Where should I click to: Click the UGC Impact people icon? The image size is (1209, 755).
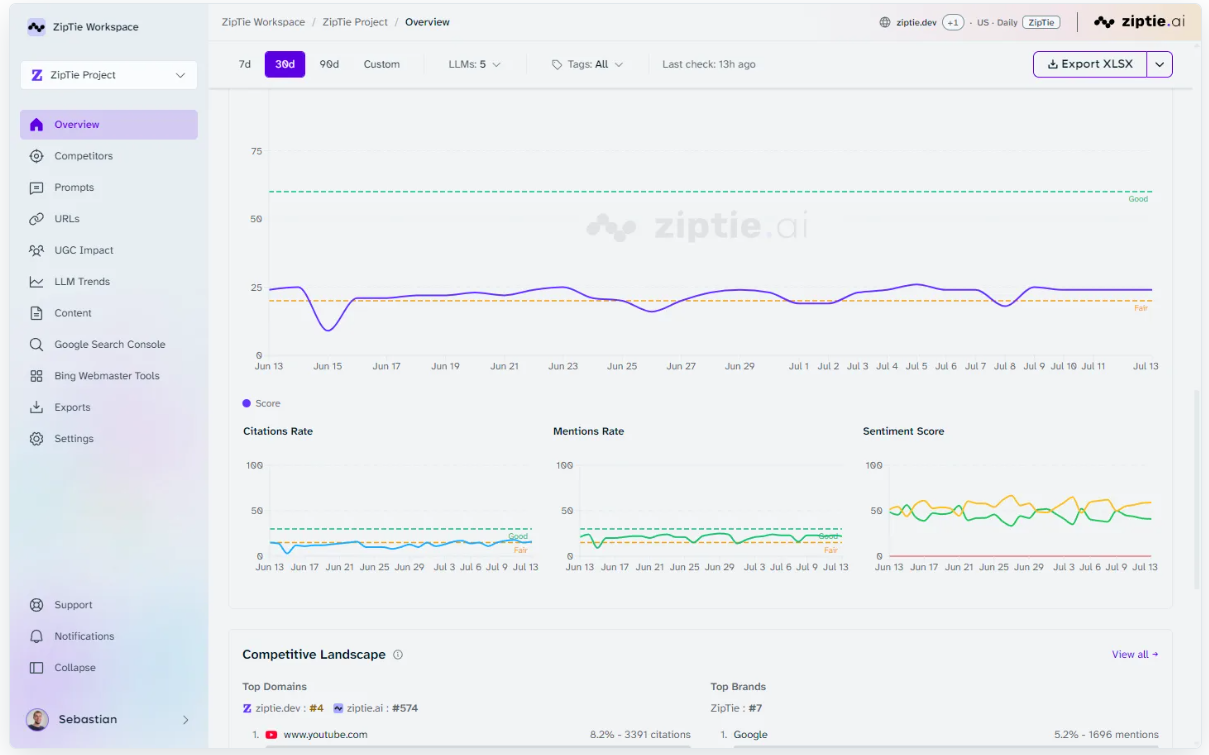click(x=37, y=250)
